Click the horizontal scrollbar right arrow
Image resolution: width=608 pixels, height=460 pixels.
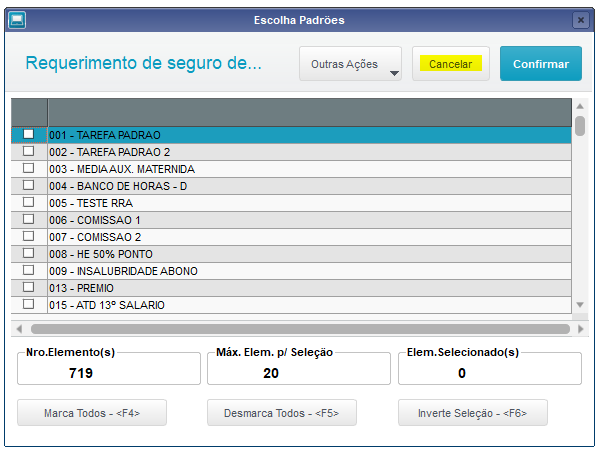click(x=580, y=329)
